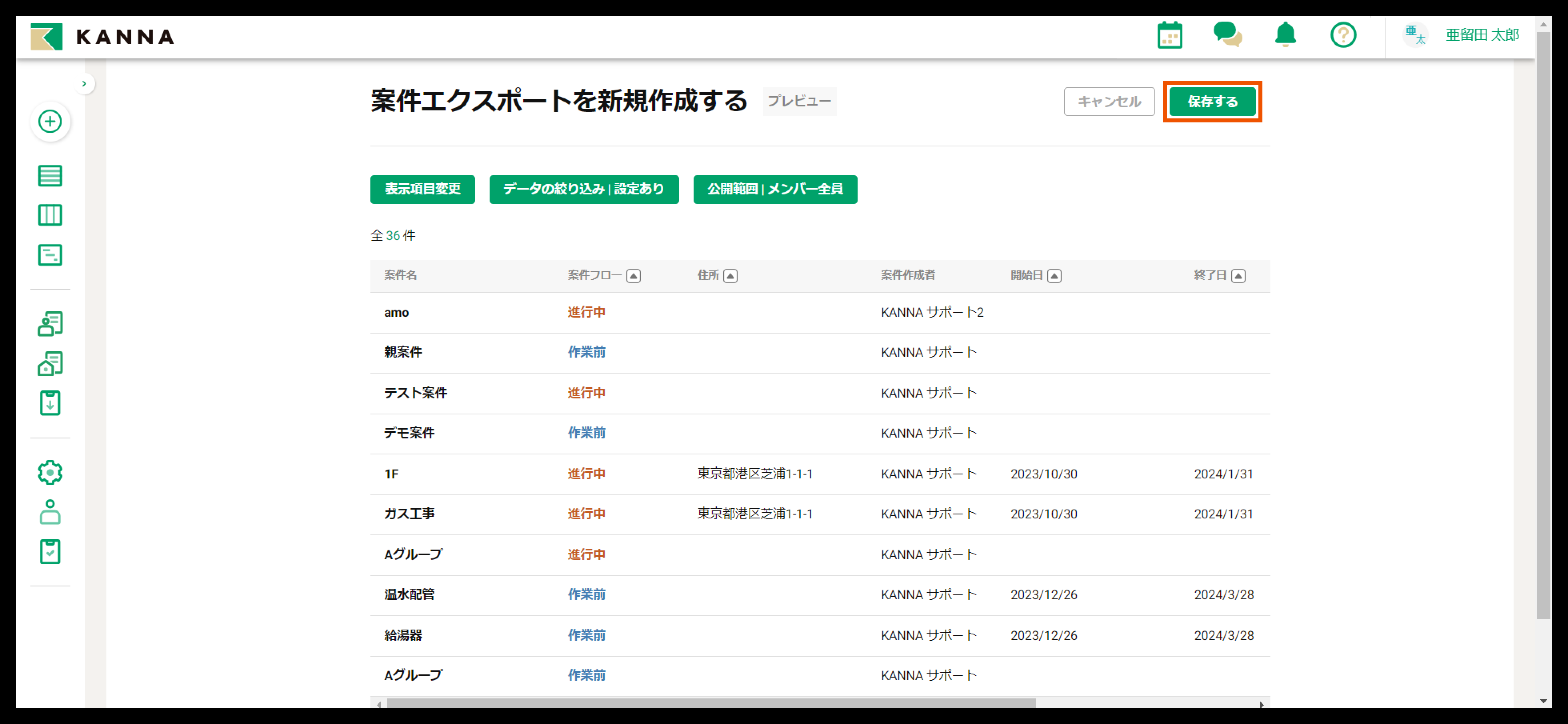The width and height of the screenshot is (1568, 724).
Task: Sort by 終了日 column arrow
Action: (x=1238, y=276)
